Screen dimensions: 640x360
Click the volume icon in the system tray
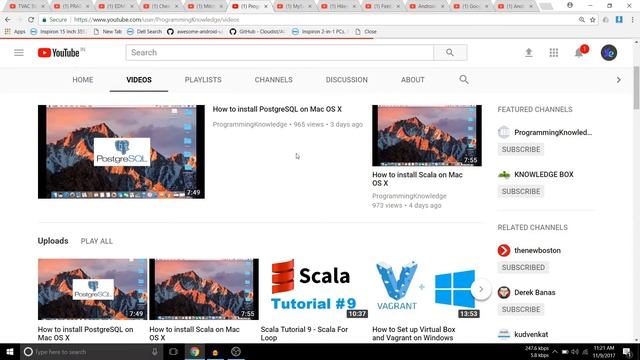575,352
